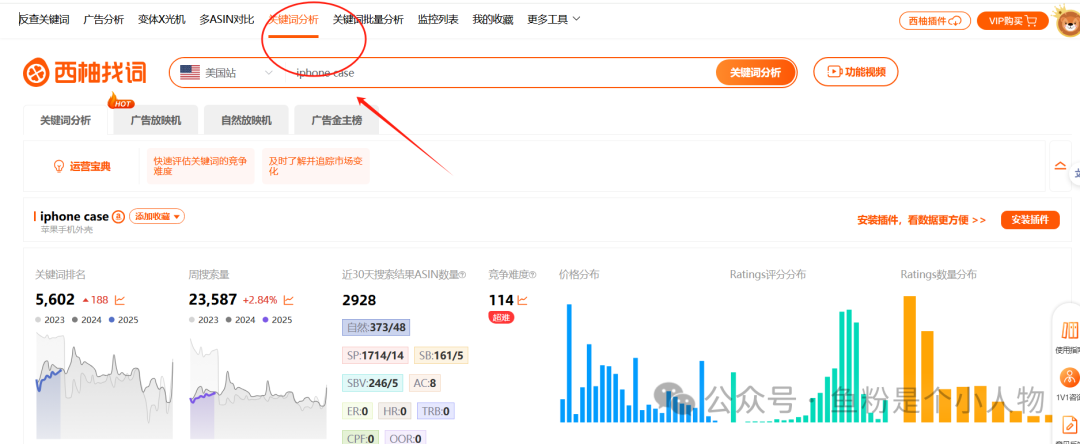The height and width of the screenshot is (444, 1080).
Task: Open 关键词批量分析 in top navigation
Action: (368, 20)
